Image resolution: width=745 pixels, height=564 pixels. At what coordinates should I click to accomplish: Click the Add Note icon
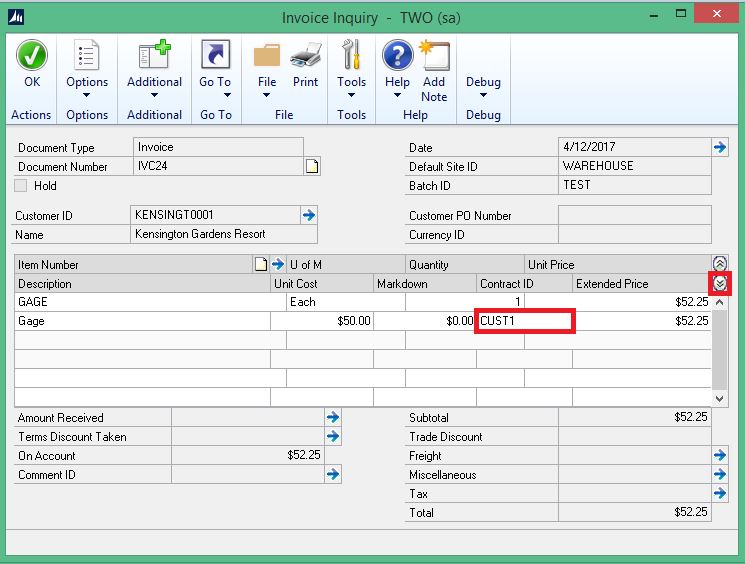pos(434,55)
